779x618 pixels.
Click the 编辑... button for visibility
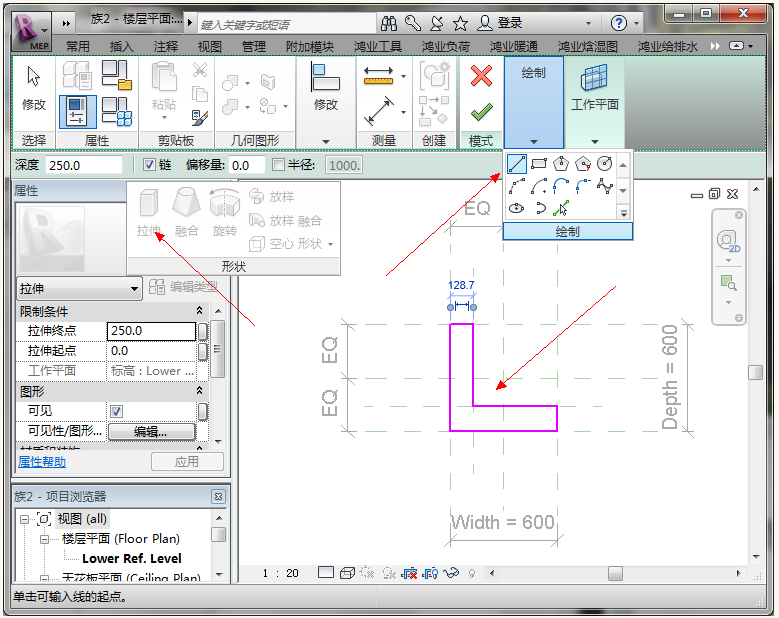tap(151, 431)
